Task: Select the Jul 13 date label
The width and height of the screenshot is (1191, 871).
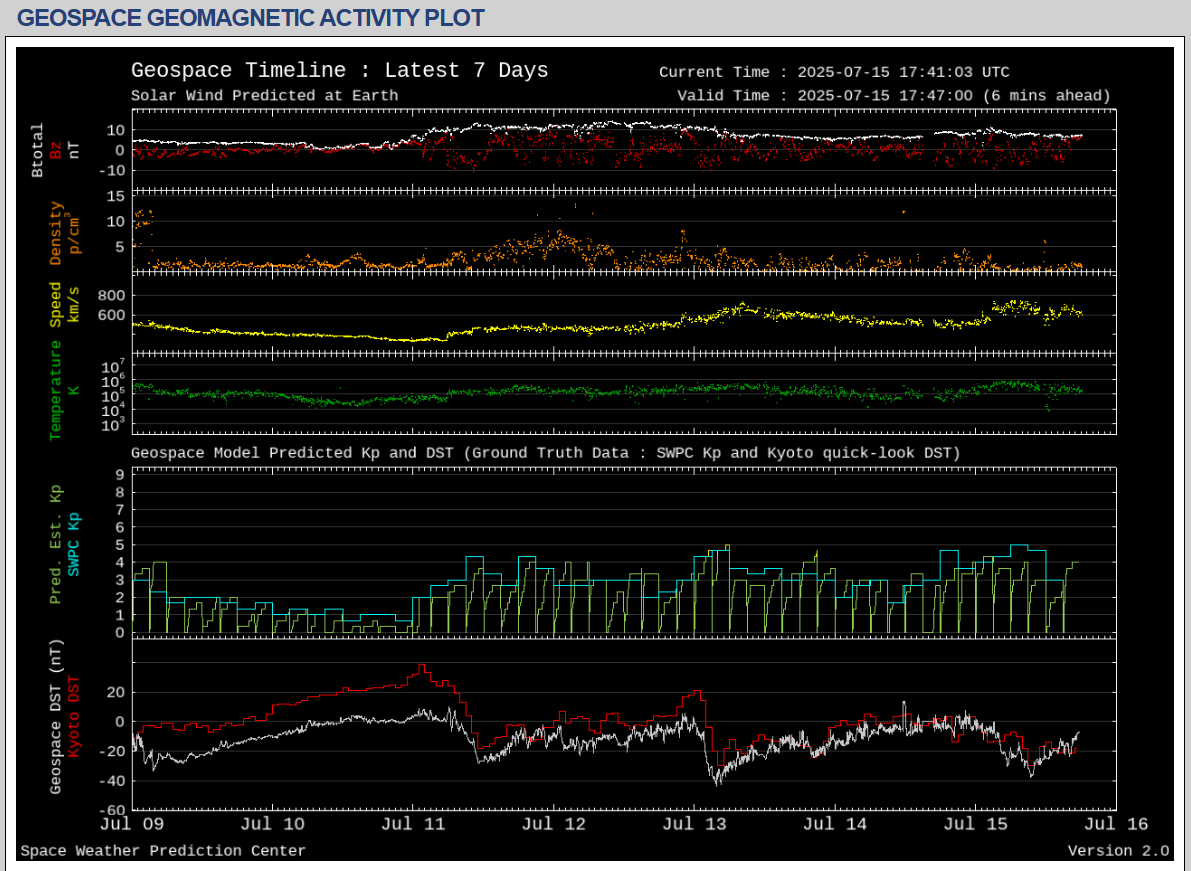Action: (695, 824)
